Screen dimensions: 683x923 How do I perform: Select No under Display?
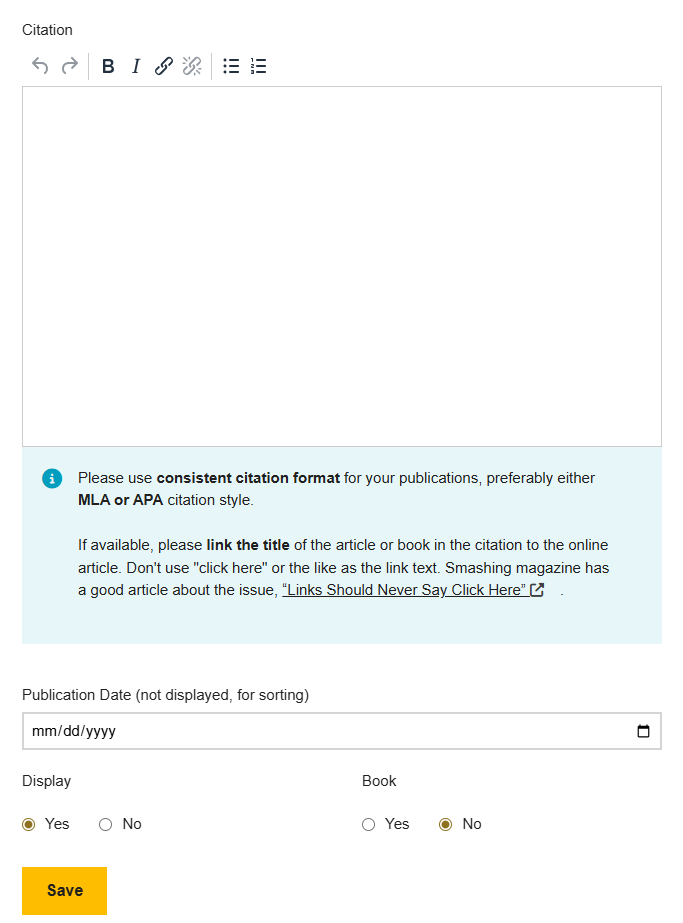coord(105,824)
